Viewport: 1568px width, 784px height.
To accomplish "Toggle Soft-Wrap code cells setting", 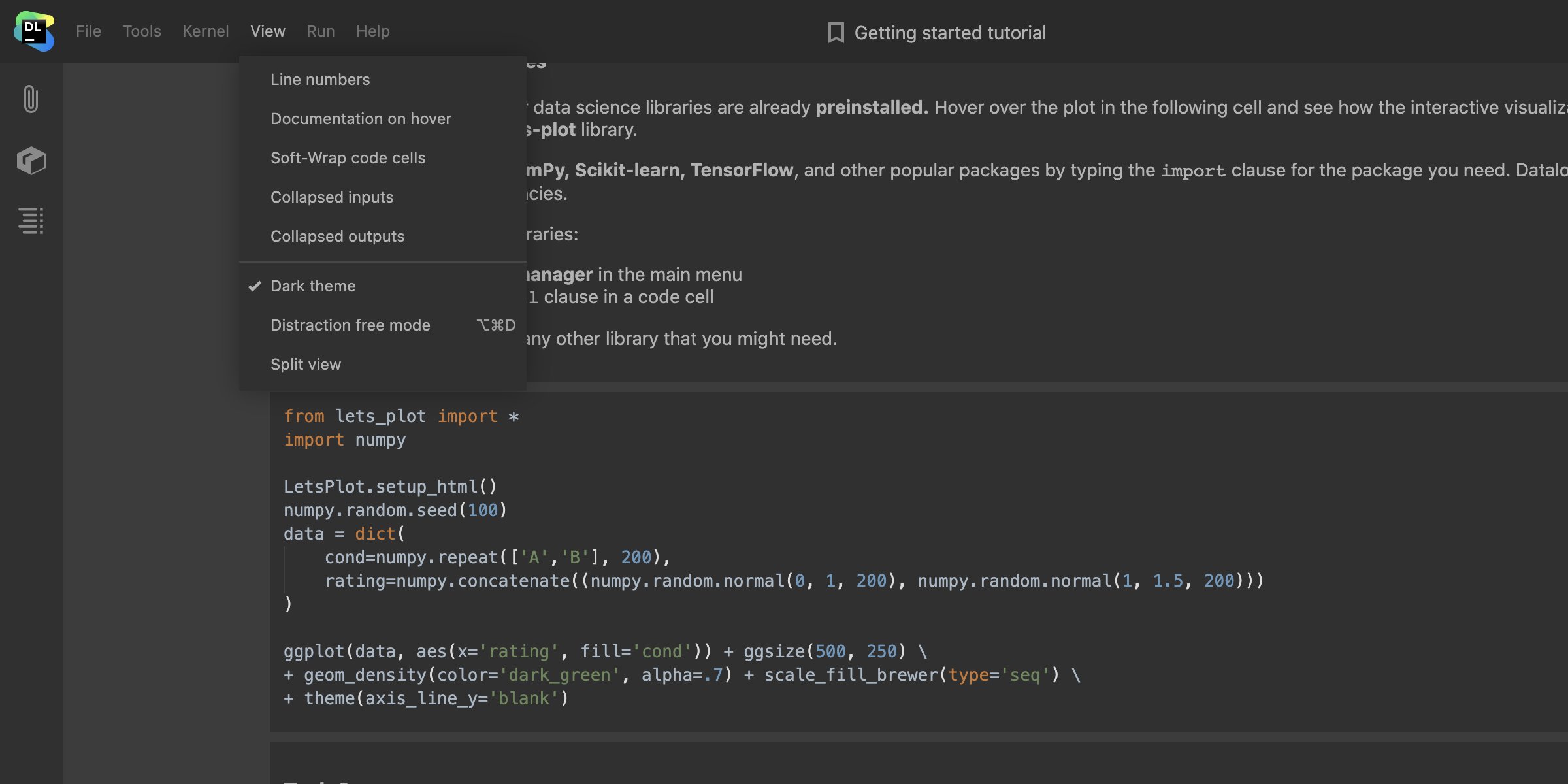I will [348, 158].
